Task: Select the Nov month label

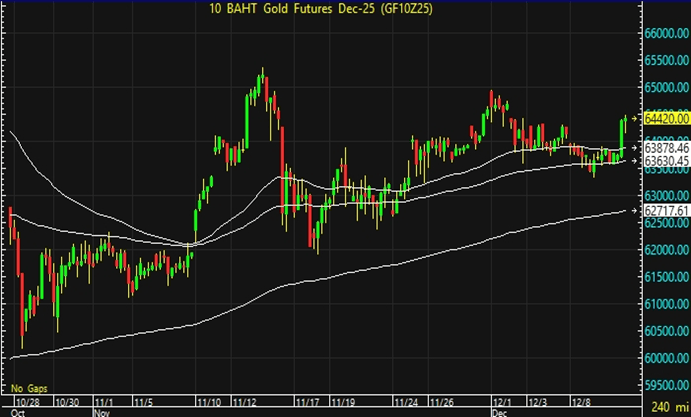Action: click(x=101, y=410)
